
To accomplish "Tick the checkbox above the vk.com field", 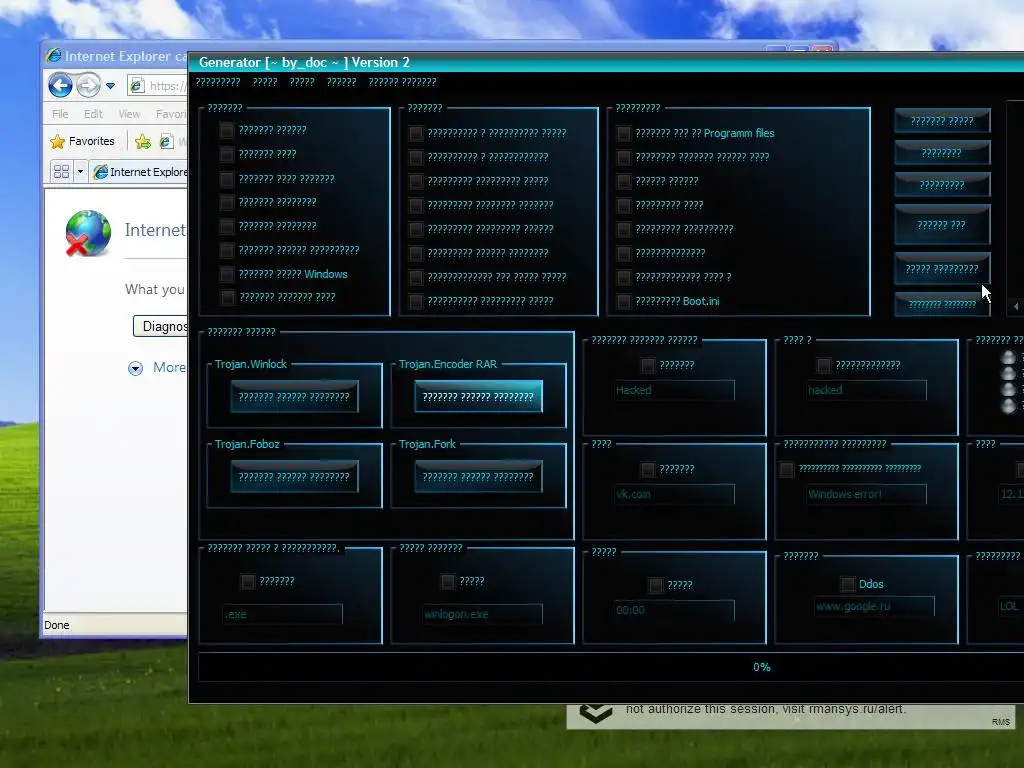I will pos(648,469).
